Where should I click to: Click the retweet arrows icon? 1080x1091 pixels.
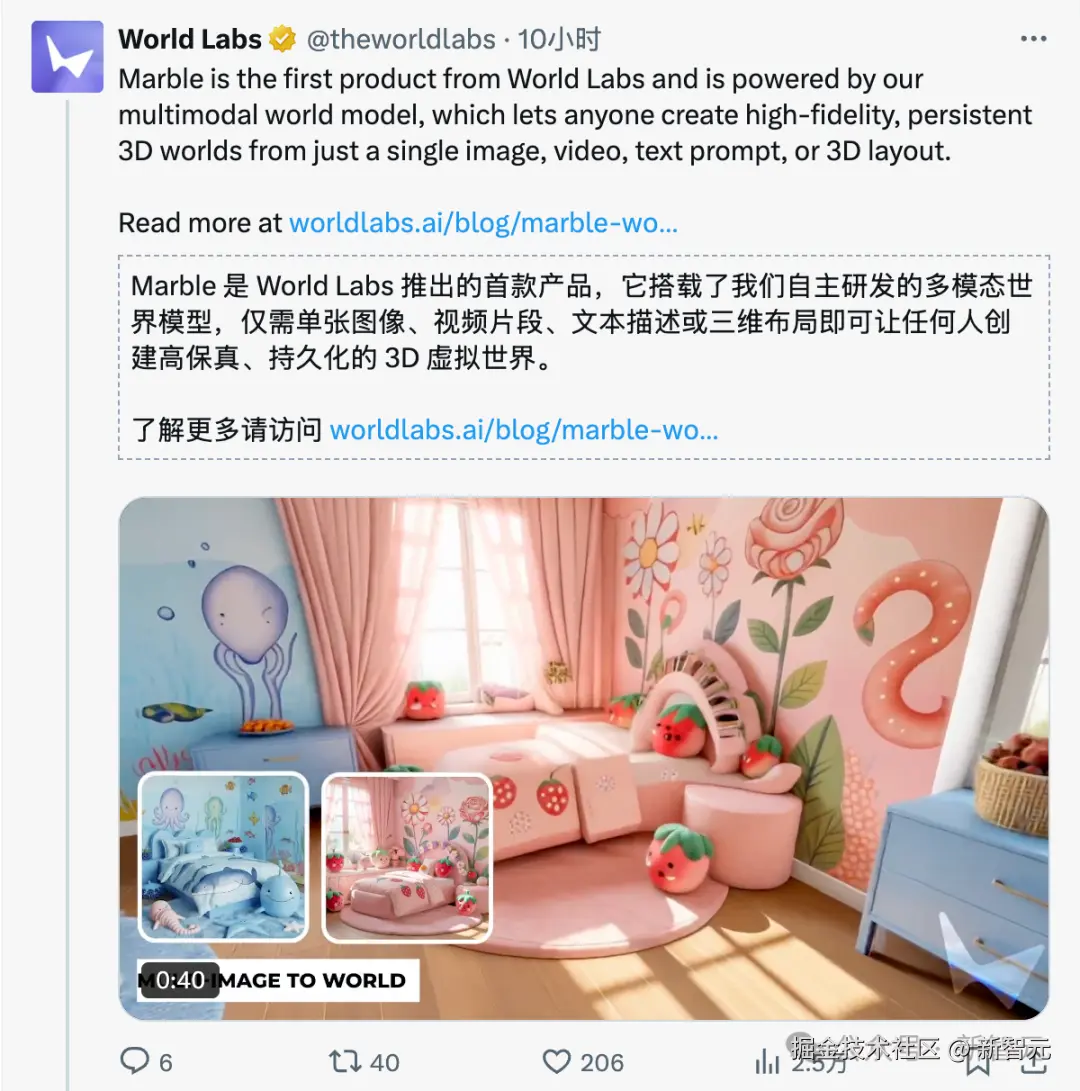coord(345,1062)
